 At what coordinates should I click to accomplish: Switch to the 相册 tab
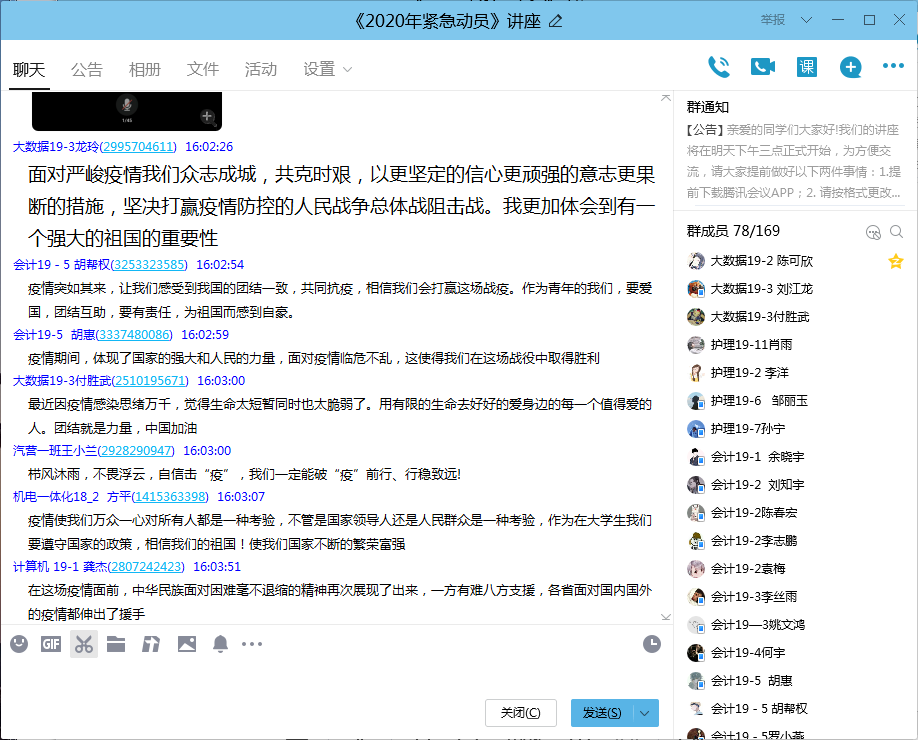point(145,69)
